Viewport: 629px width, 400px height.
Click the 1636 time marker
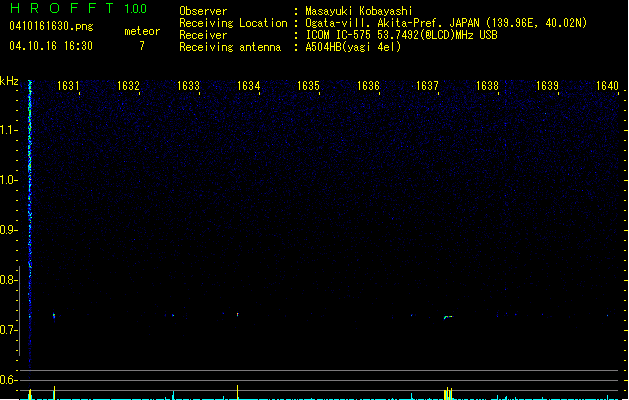pyautogui.click(x=368, y=86)
